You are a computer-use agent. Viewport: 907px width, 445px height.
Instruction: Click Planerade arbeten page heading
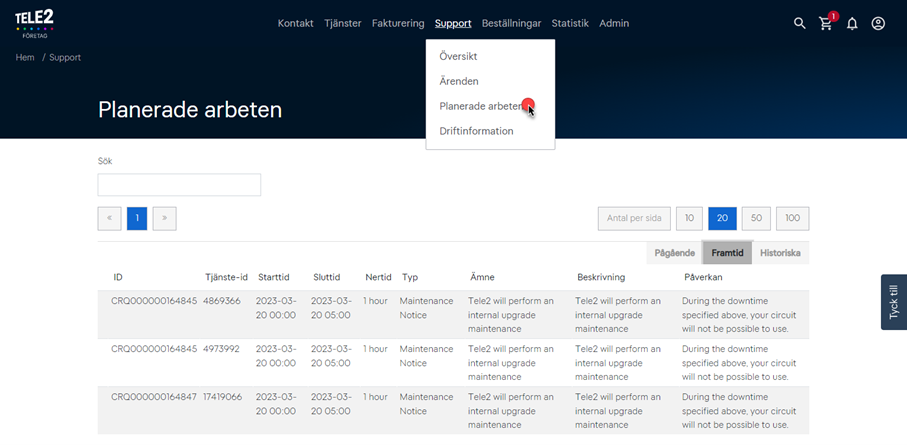190,110
